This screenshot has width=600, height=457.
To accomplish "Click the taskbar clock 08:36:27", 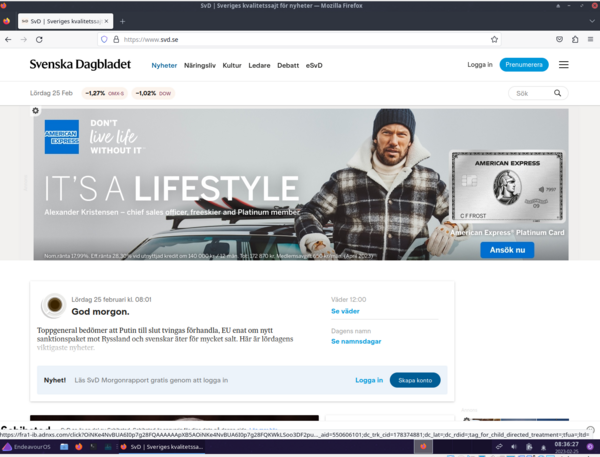I will tap(566, 446).
